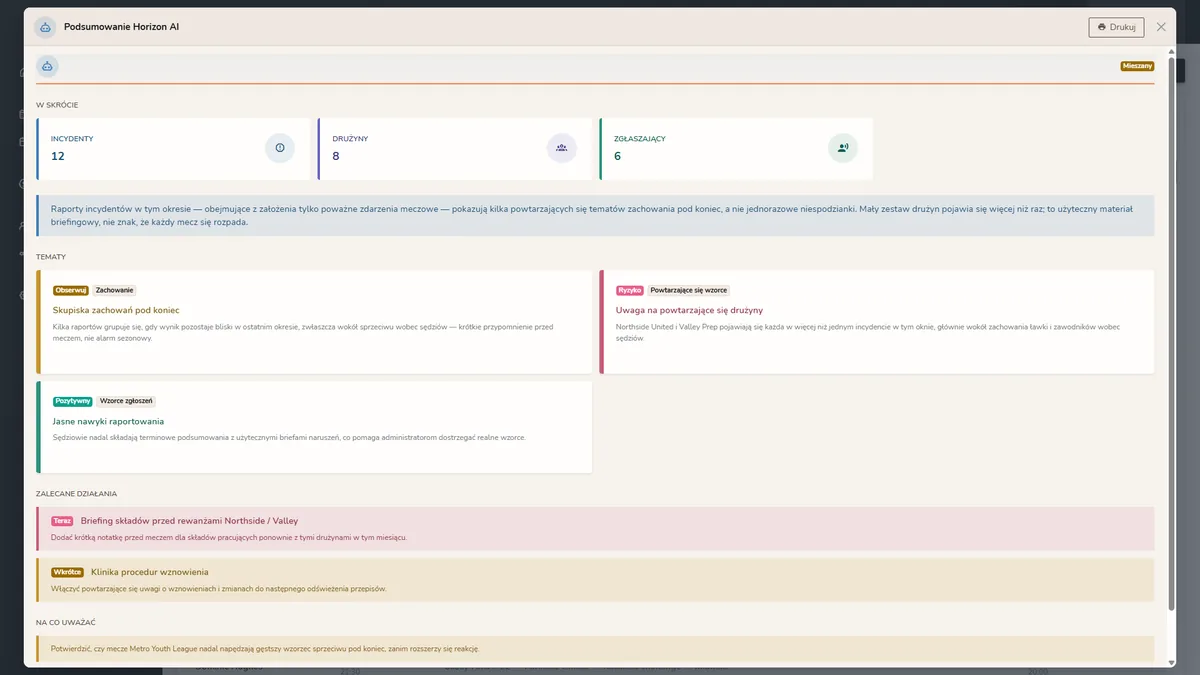Click the NA CO UWAŻAĆ section heading

65,622
